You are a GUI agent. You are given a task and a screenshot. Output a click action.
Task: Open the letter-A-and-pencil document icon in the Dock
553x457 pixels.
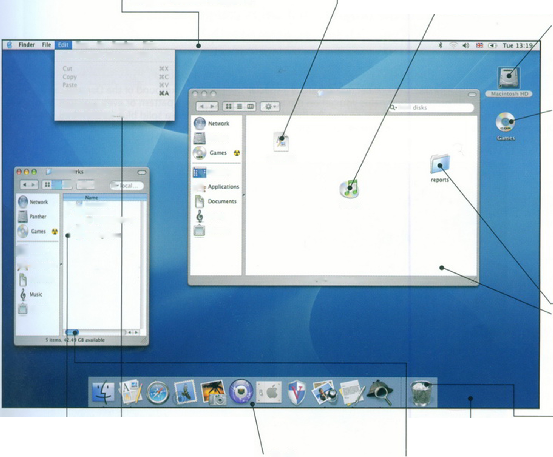[130, 392]
